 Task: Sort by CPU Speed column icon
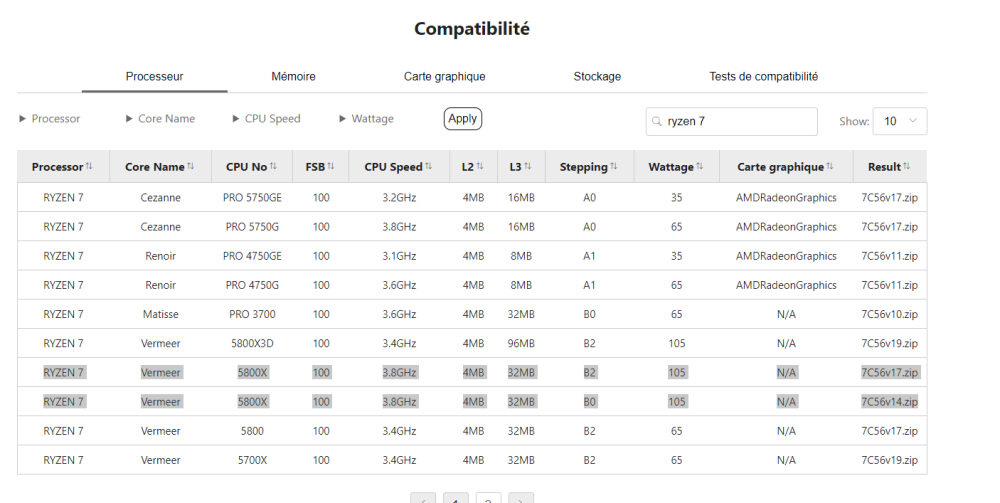(429, 167)
